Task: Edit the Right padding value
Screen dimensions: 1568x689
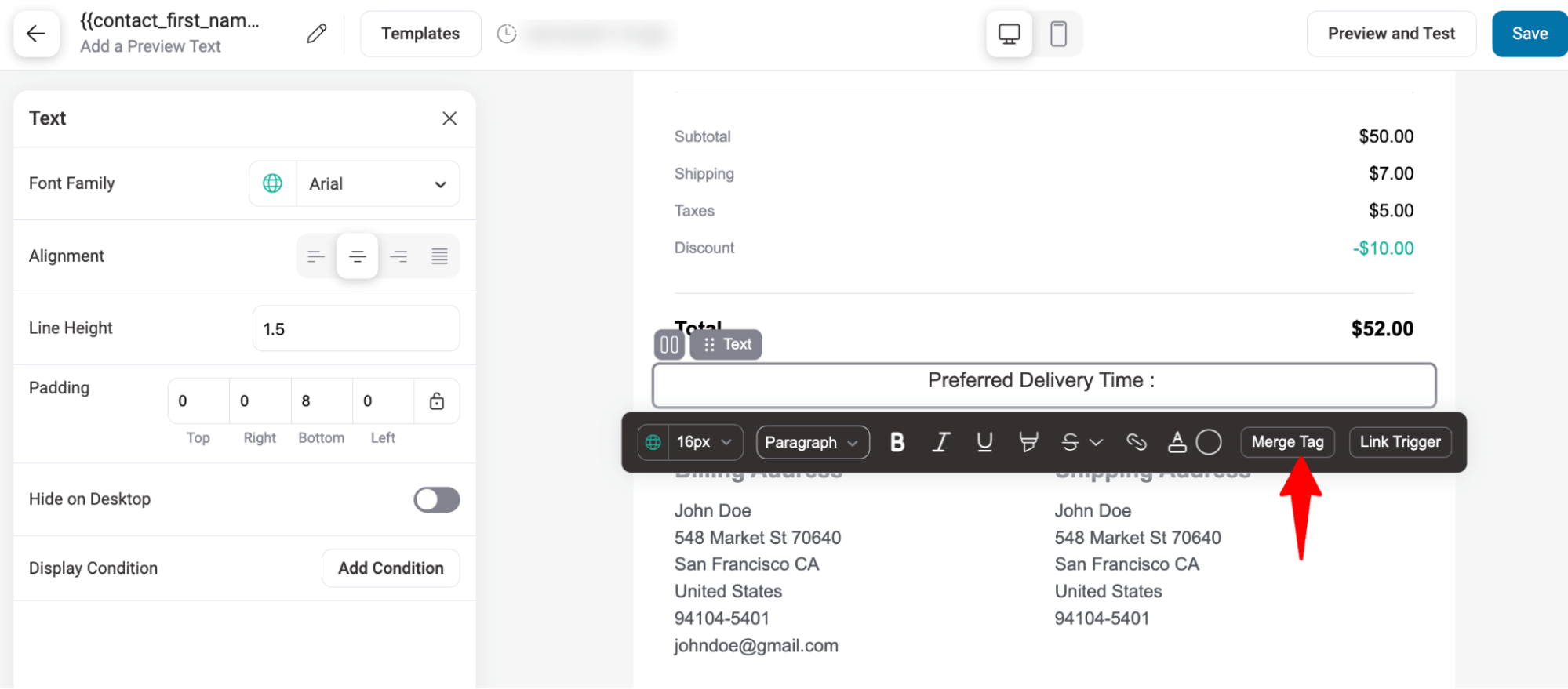Action: click(260, 401)
